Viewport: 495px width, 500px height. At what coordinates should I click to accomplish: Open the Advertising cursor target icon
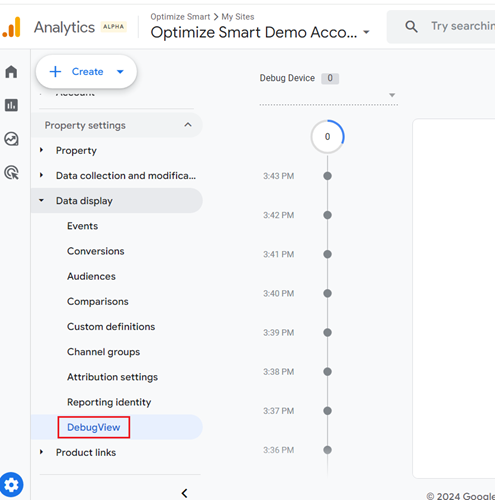click(12, 173)
